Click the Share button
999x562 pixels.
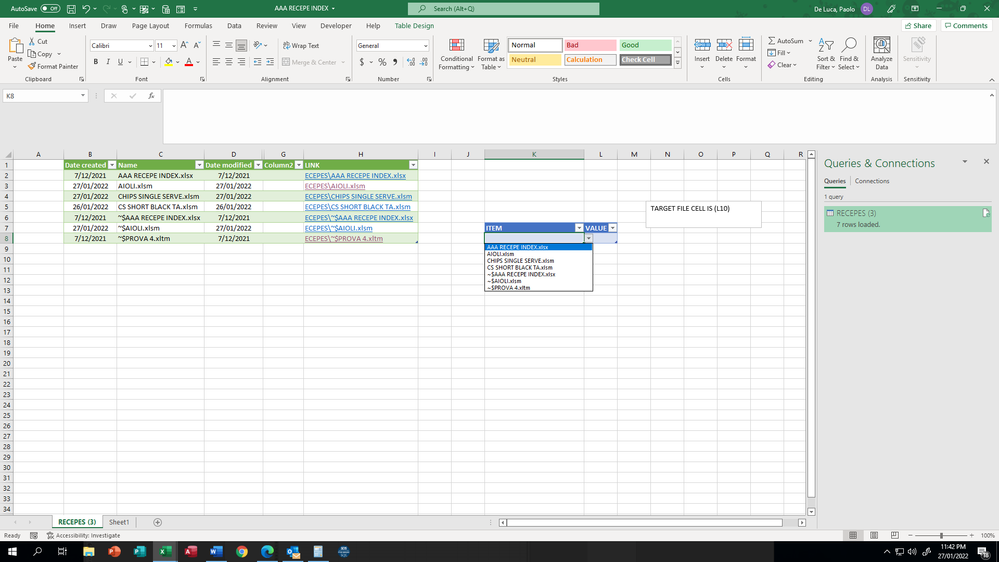point(918,26)
